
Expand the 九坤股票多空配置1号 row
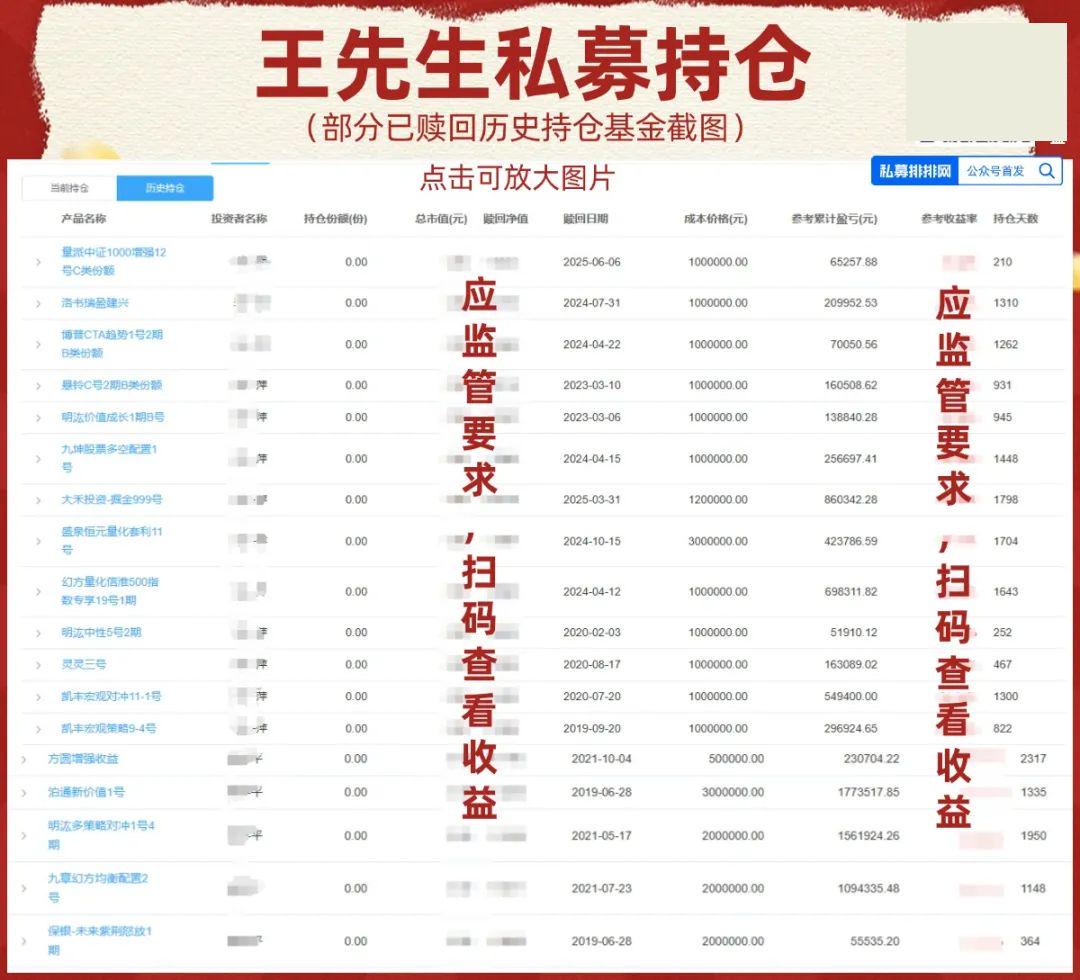pyautogui.click(x=39, y=459)
